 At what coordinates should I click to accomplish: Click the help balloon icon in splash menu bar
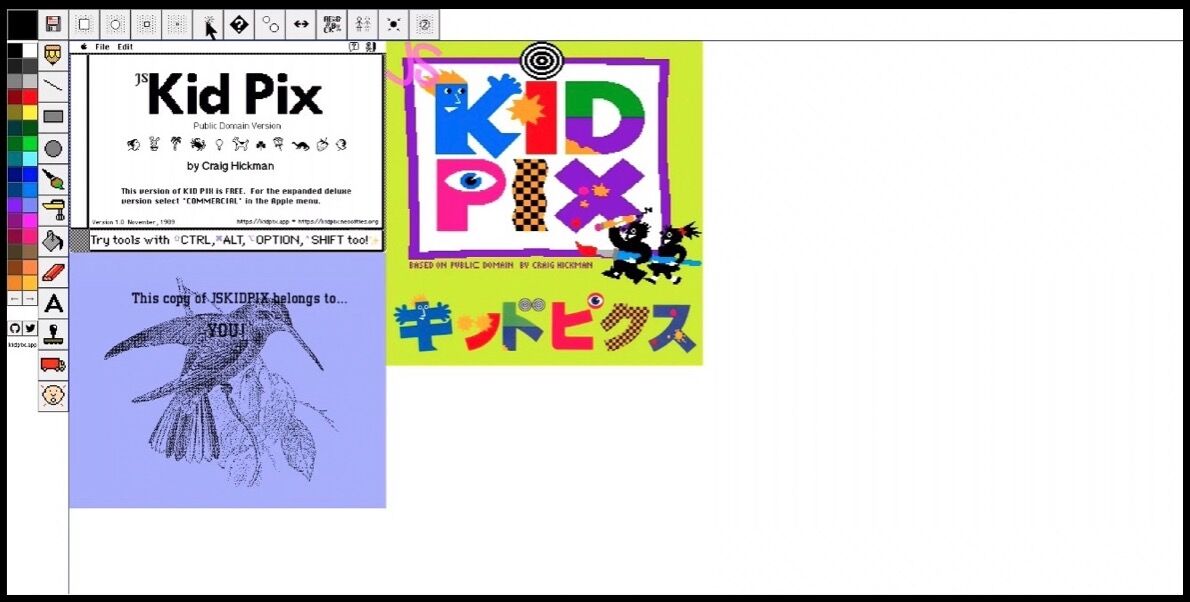tap(354, 47)
